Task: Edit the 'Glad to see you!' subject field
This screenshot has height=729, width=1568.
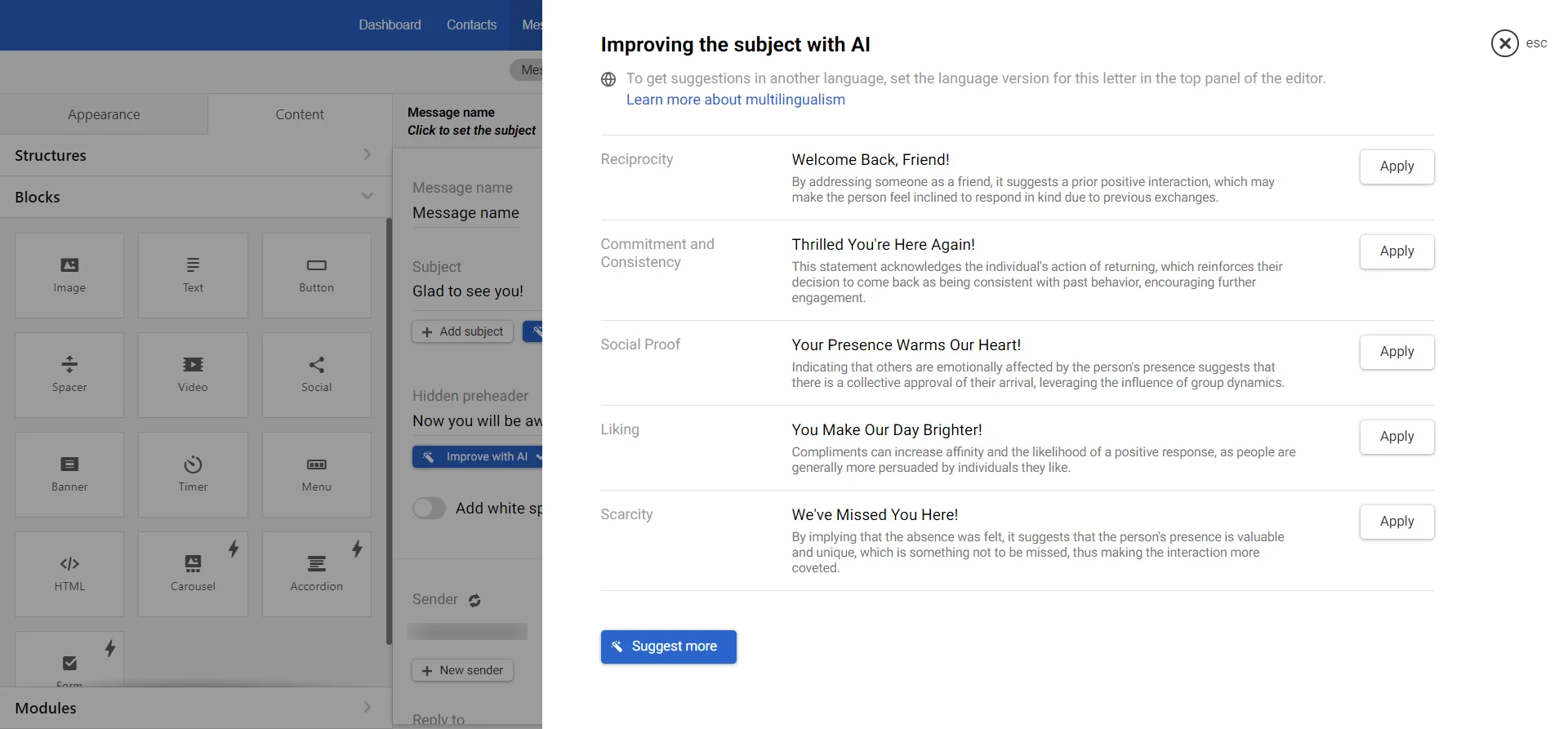Action: (477, 291)
